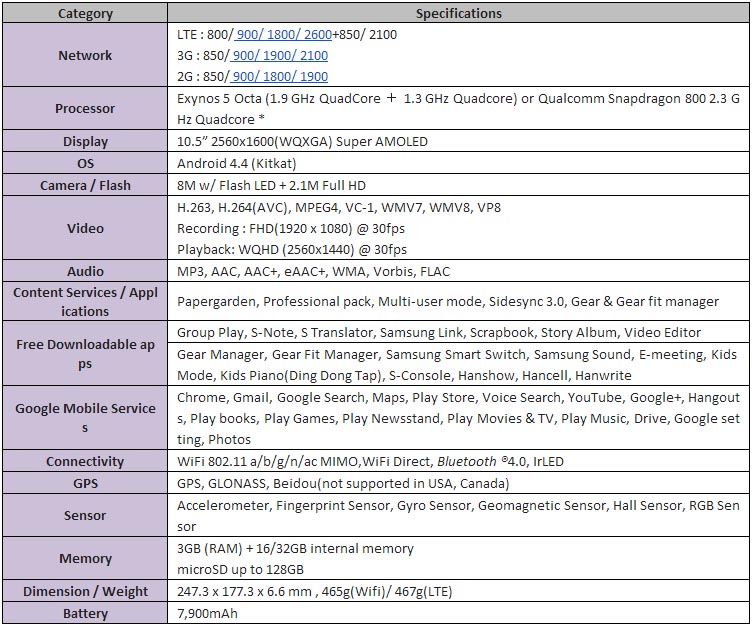Click the LTE 900/1800/2600 hyperlink

[283, 35]
